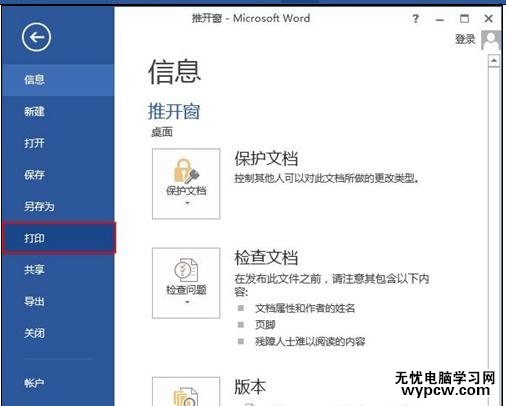Select 信息 in the backstage menu

[58, 80]
